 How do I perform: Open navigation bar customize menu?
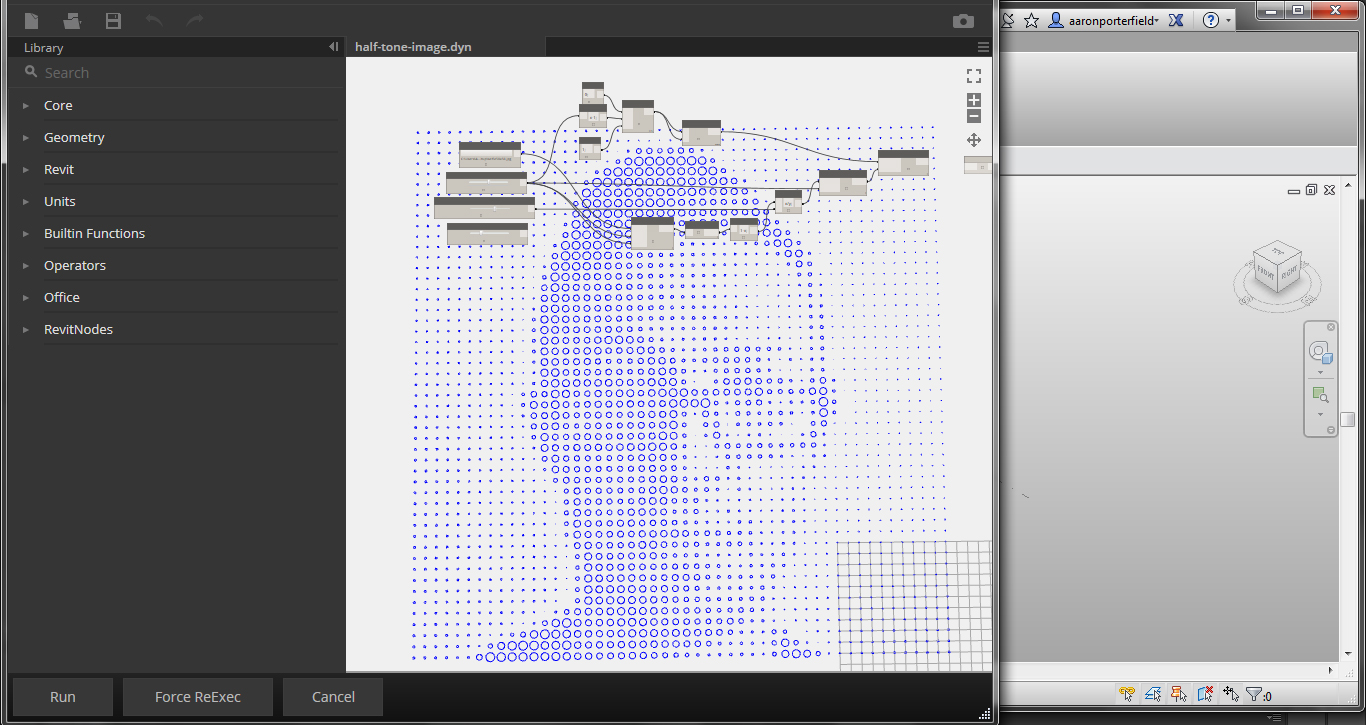[x=1331, y=430]
